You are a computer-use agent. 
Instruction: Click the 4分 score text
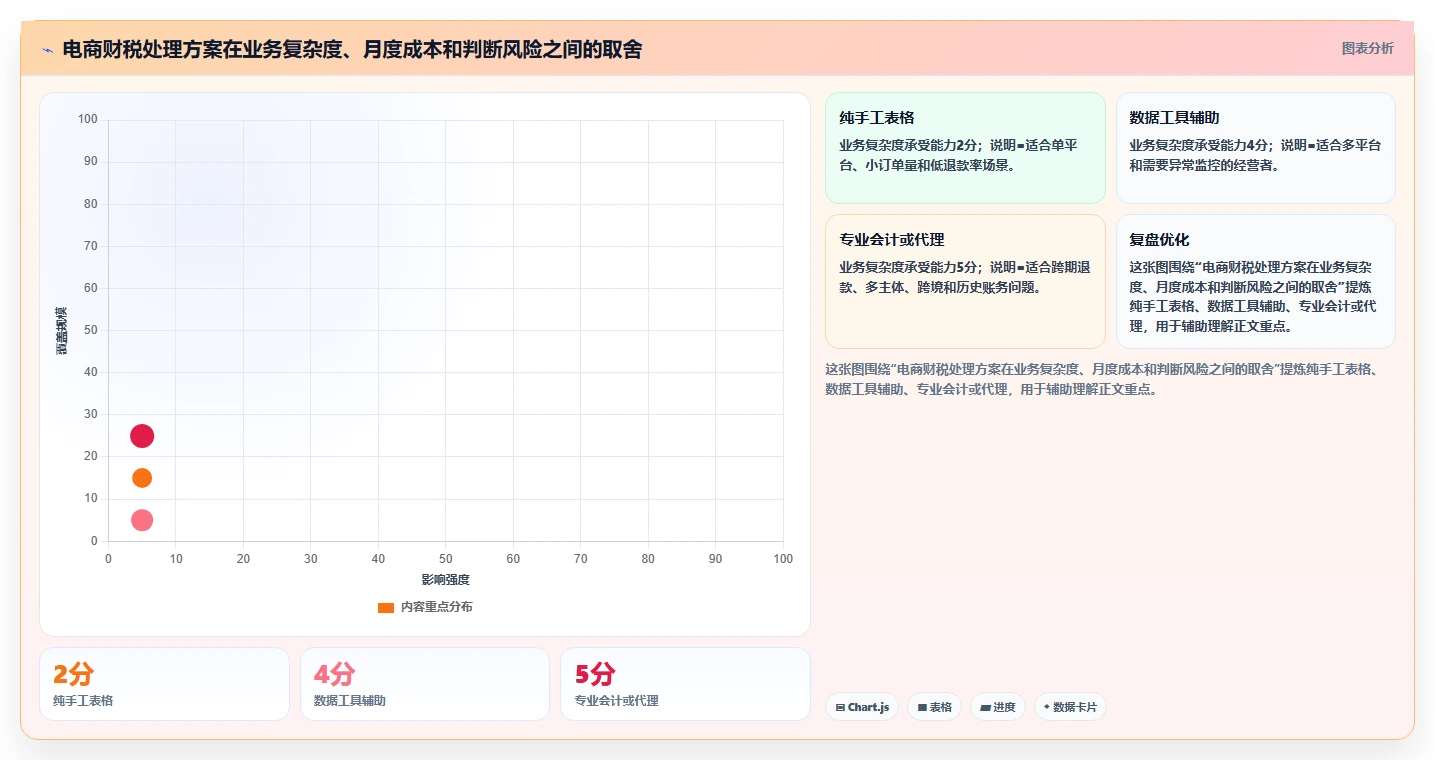pyautogui.click(x=334, y=674)
